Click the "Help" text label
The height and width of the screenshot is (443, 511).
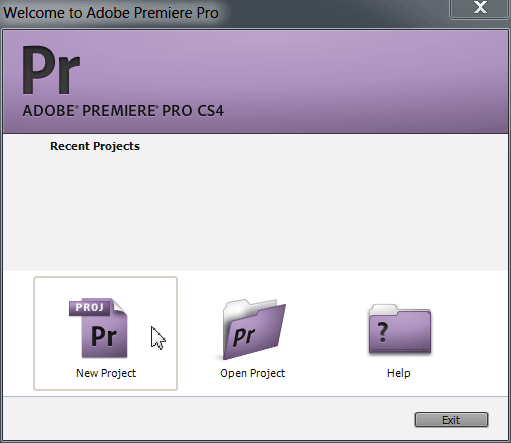(x=399, y=373)
